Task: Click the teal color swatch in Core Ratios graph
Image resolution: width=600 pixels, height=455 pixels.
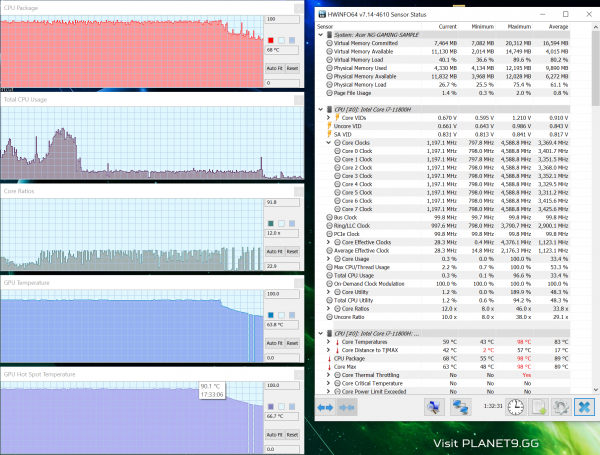Action: [x=271, y=223]
